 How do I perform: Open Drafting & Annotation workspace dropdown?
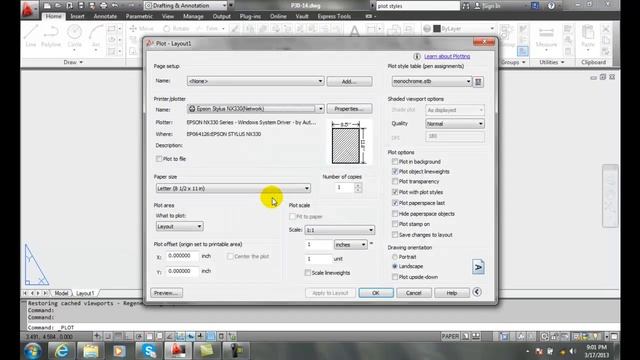coord(186,6)
